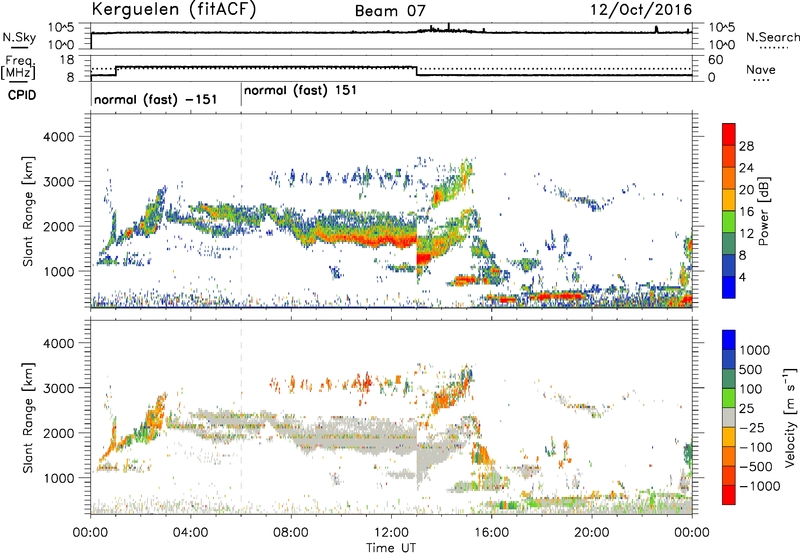Click the "04:00" time tick label

pos(190,533)
